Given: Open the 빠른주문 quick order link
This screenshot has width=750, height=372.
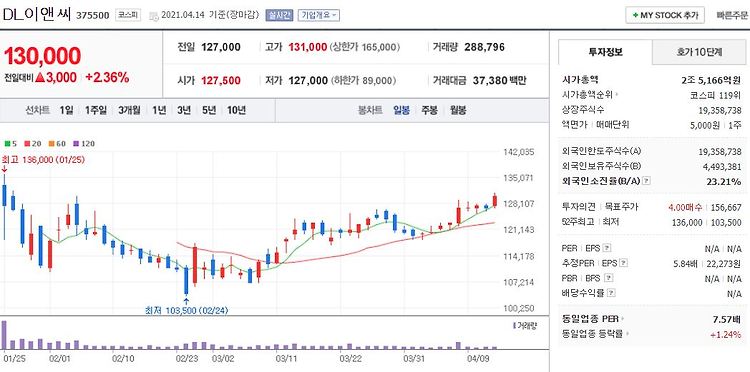Looking at the screenshot, I should point(732,15).
